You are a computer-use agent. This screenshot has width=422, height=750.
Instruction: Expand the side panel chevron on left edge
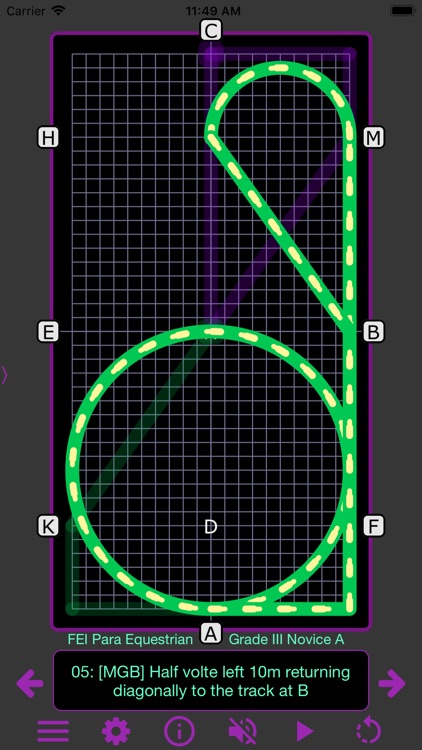click(5, 375)
